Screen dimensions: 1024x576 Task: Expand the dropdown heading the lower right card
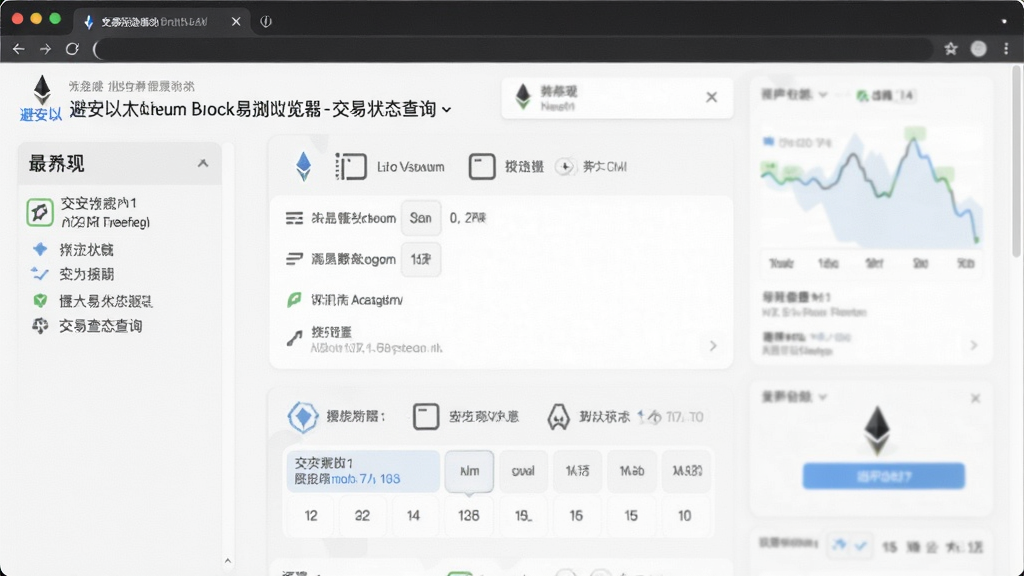(823, 397)
